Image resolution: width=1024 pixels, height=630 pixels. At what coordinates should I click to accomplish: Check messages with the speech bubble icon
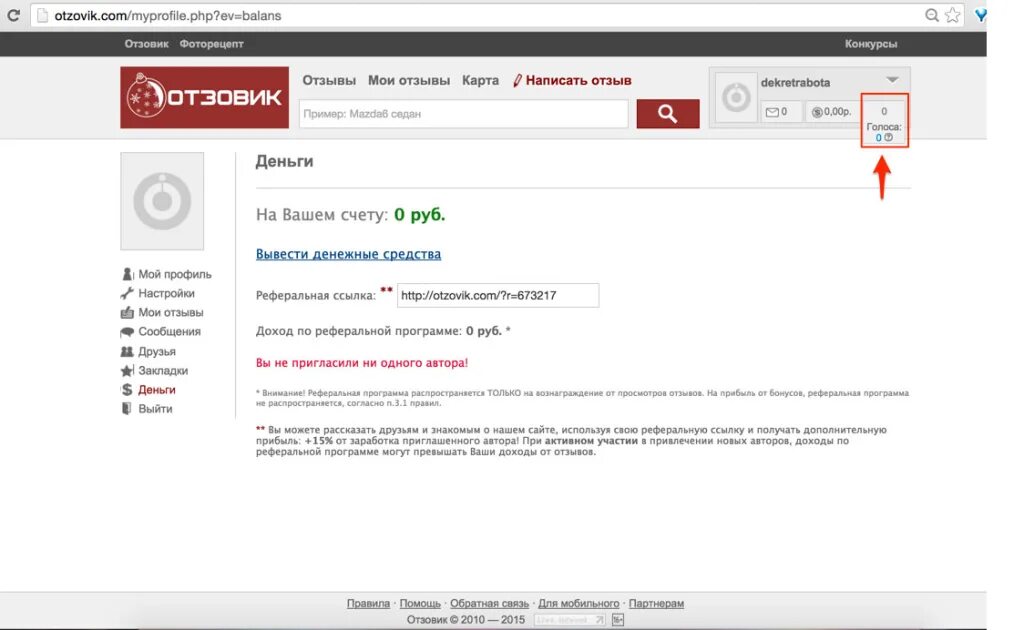126,331
